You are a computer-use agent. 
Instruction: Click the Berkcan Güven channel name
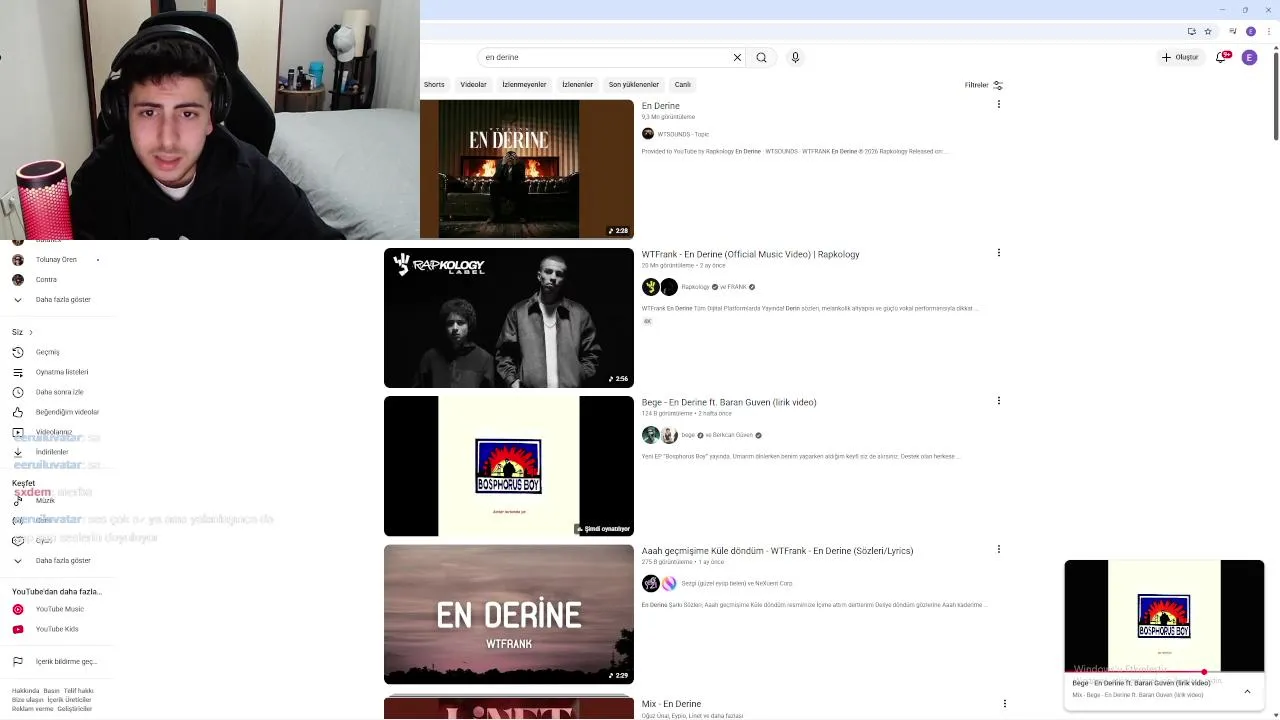click(x=735, y=435)
